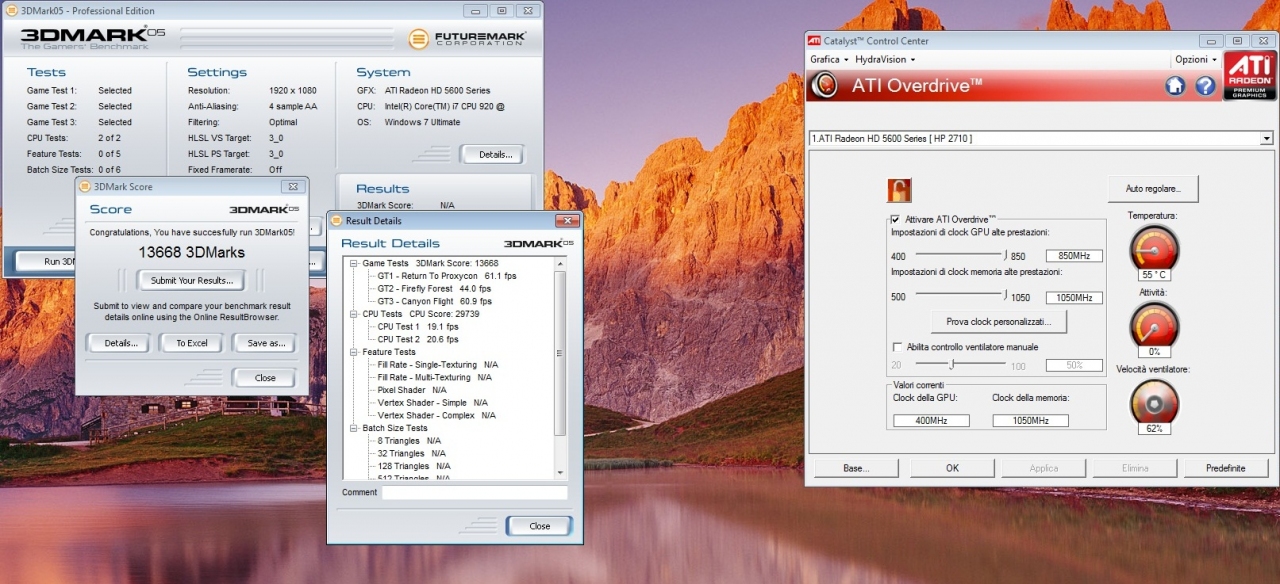Click the Temperatura gauge dial
This screenshot has height=584, width=1280.
point(1153,248)
